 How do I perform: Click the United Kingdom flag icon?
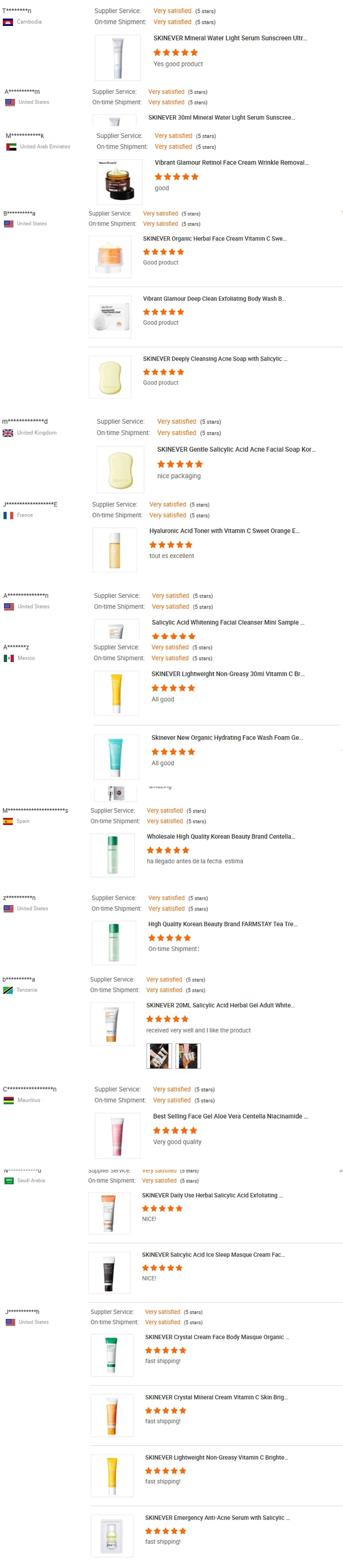point(8,433)
